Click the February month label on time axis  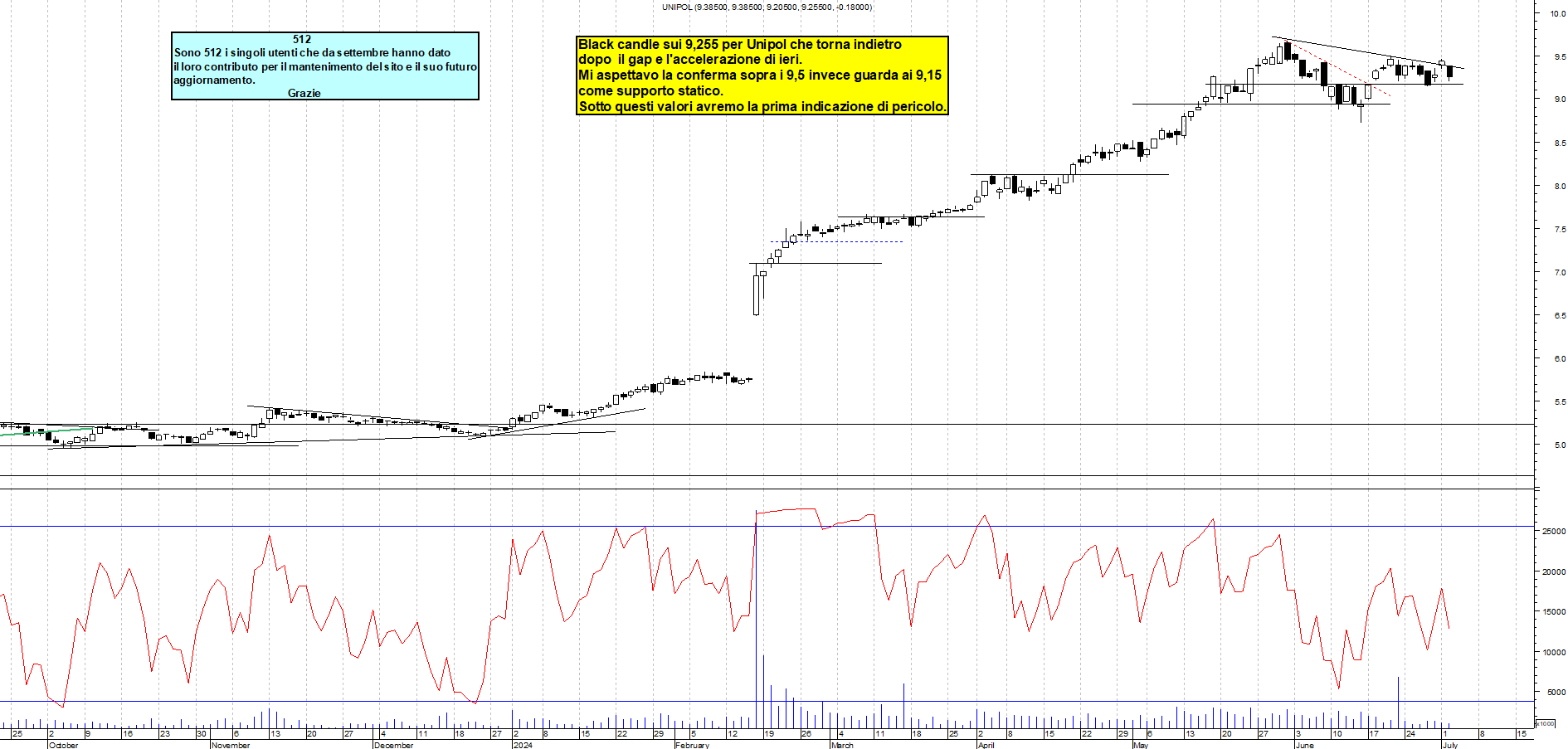click(692, 745)
